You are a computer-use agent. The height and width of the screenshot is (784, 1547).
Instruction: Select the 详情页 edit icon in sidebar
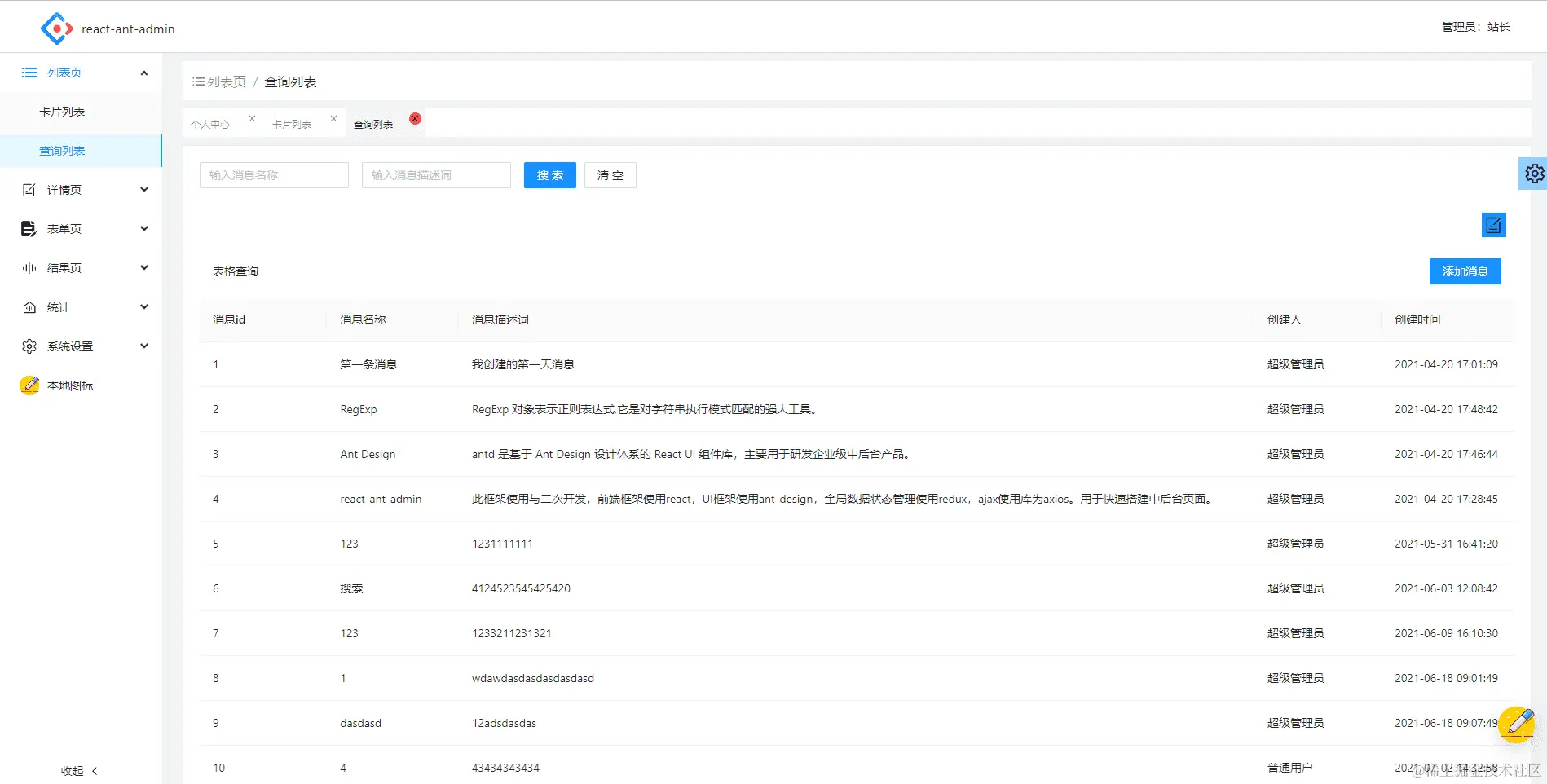click(28, 189)
